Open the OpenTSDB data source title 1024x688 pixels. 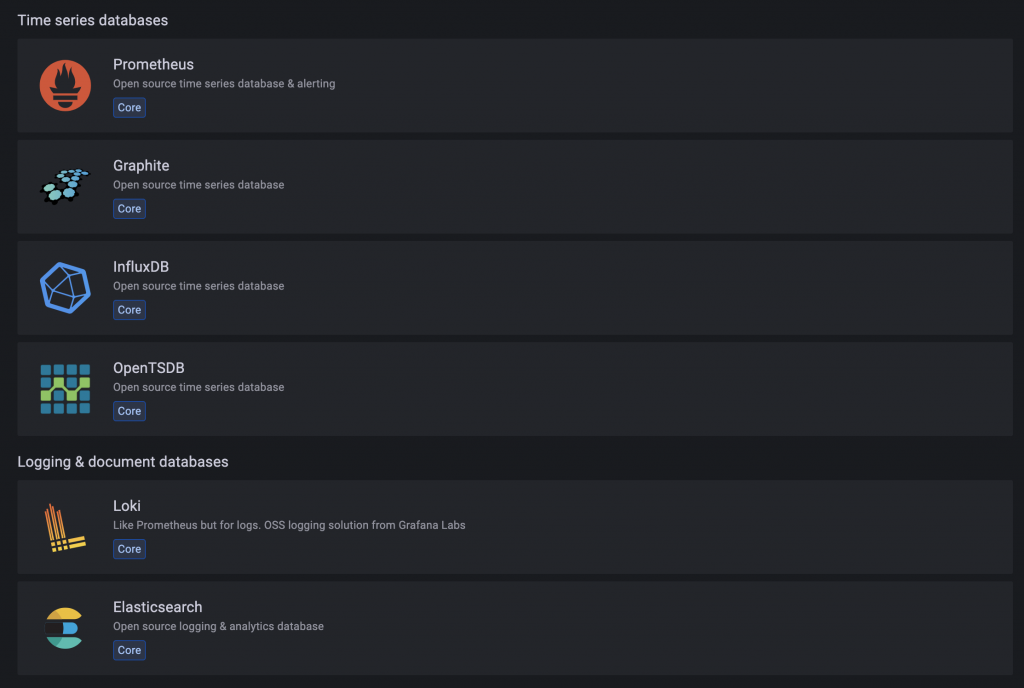[x=148, y=368]
